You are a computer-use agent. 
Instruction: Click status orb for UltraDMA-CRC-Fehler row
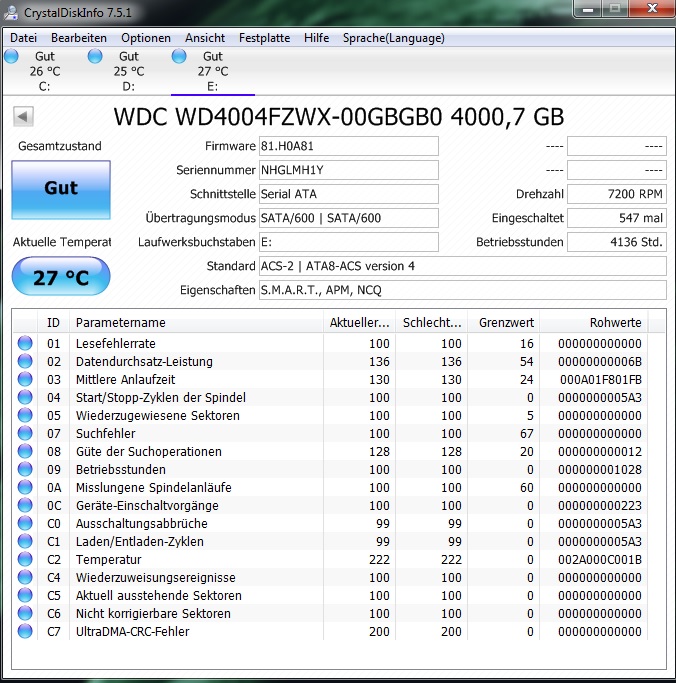tap(25, 631)
